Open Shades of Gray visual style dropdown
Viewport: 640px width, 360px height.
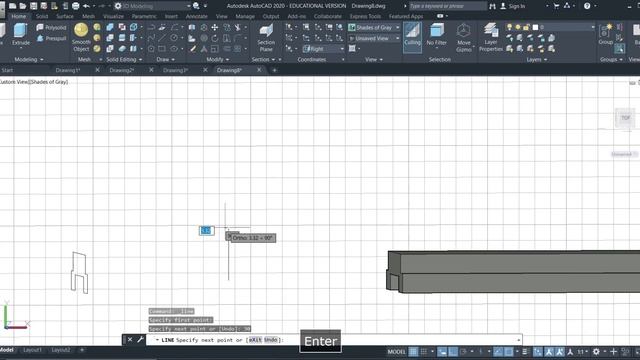coord(374,27)
